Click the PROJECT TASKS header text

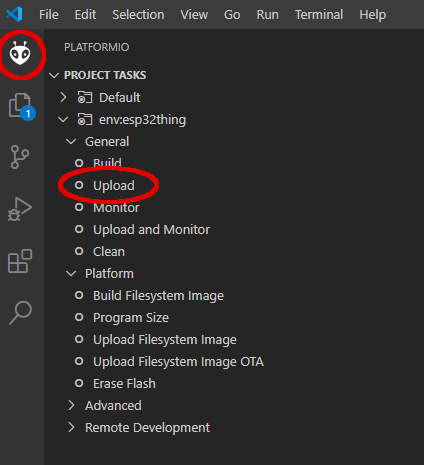pyautogui.click(x=105, y=75)
